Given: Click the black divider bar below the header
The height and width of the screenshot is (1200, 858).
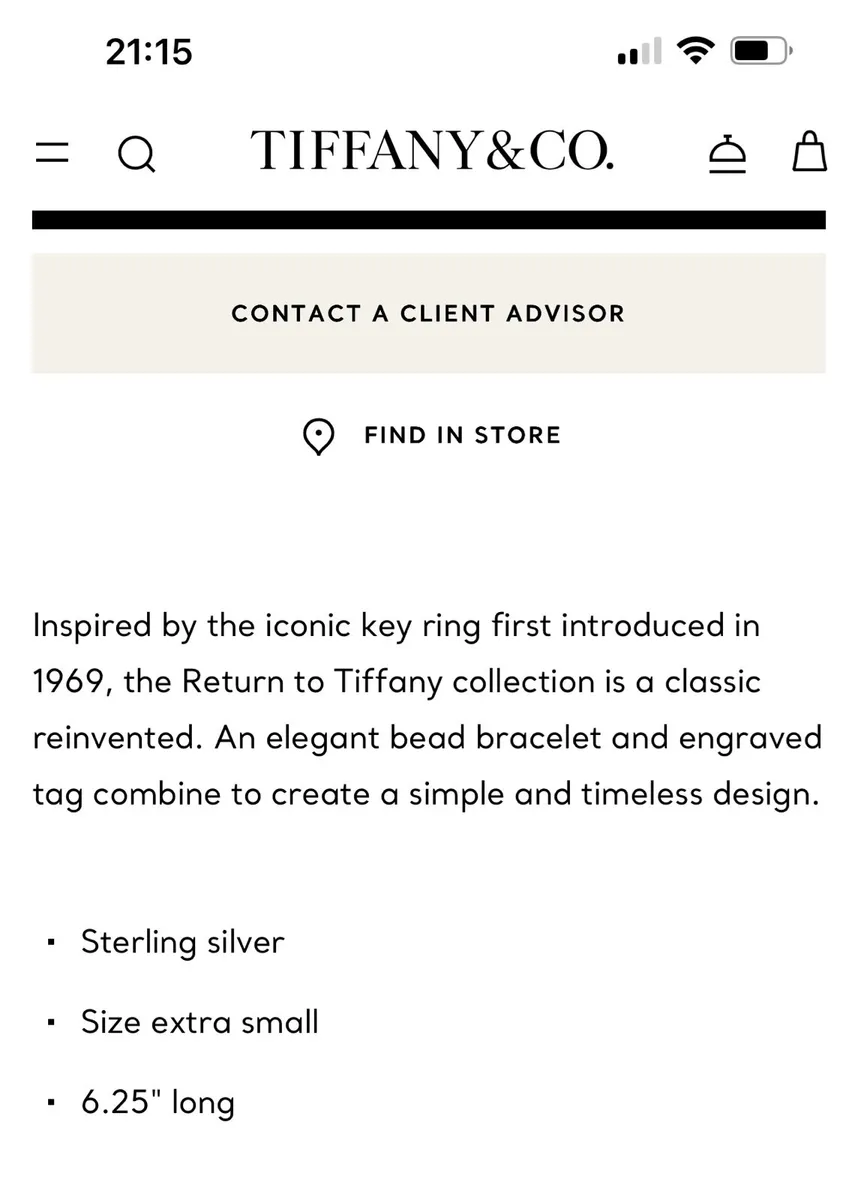Looking at the screenshot, I should [x=429, y=217].
